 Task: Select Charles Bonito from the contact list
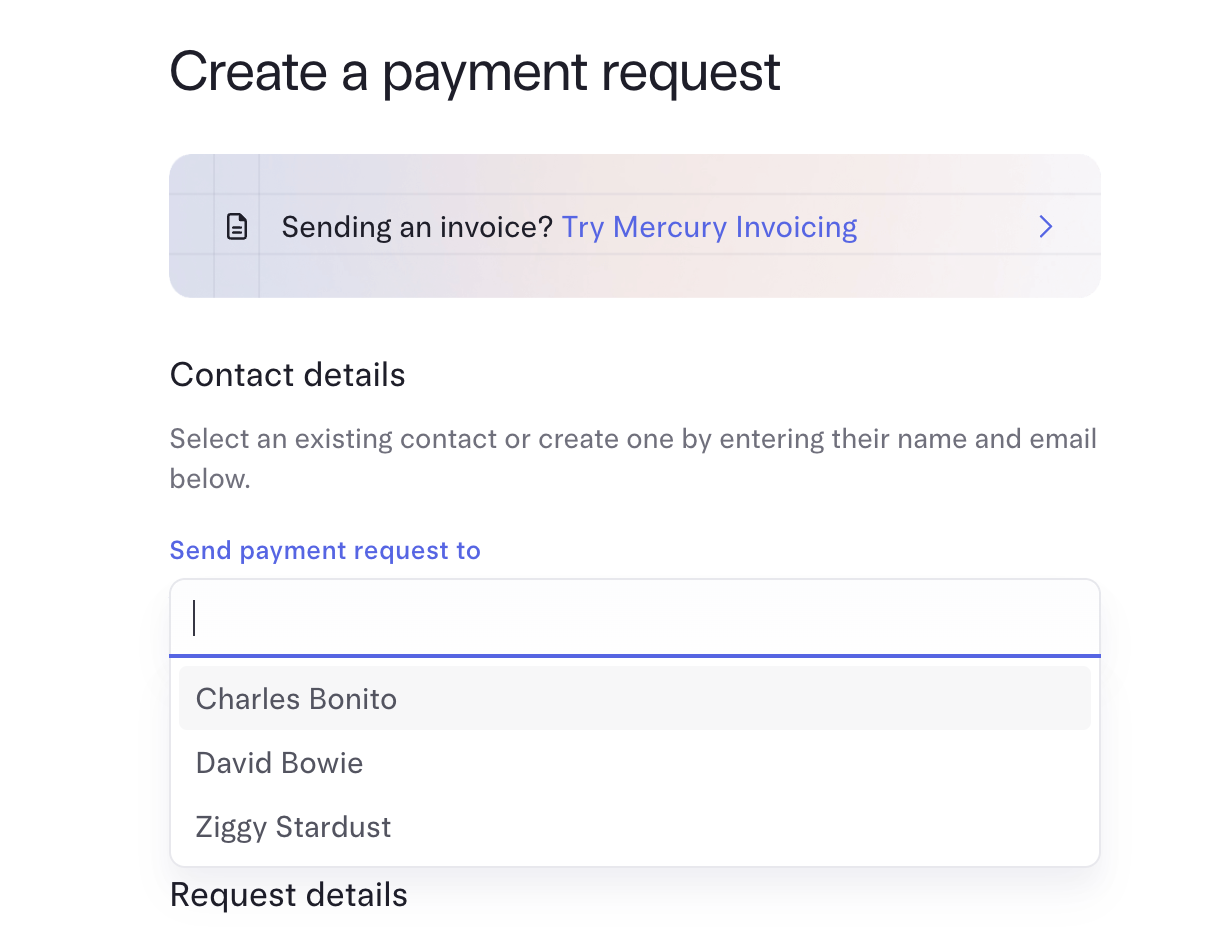tap(635, 698)
